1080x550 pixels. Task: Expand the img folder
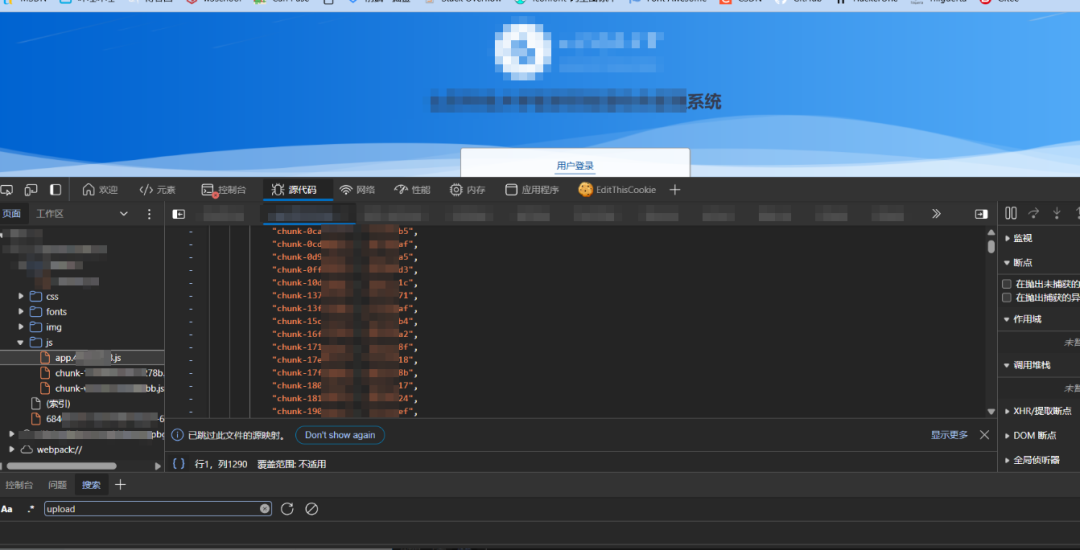(21, 327)
